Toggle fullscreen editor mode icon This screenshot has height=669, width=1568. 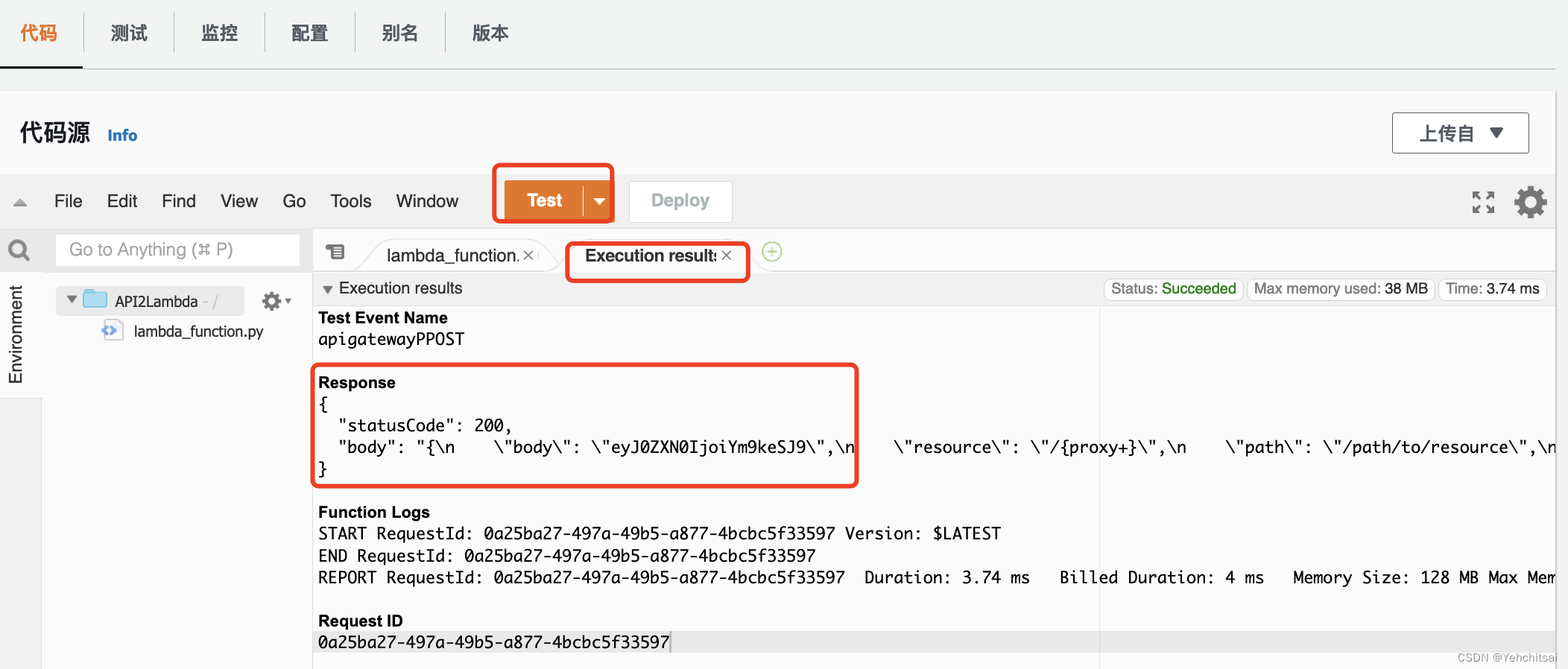(1483, 202)
